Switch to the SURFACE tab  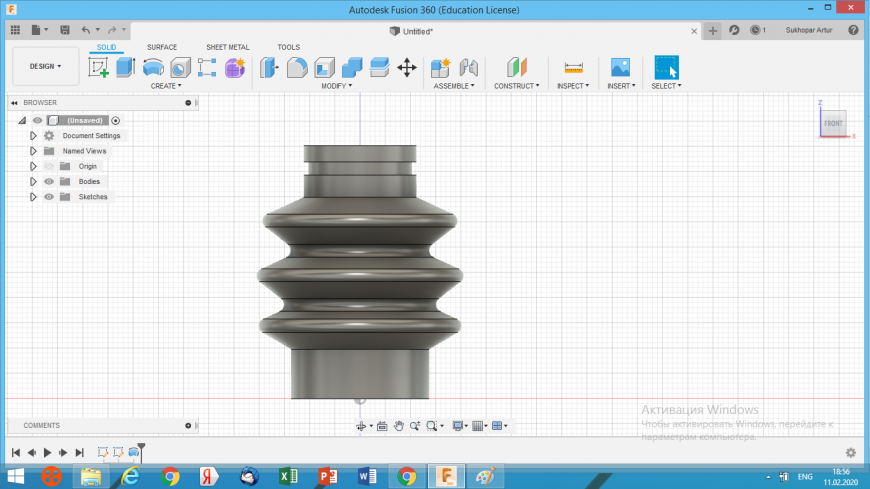(x=162, y=47)
